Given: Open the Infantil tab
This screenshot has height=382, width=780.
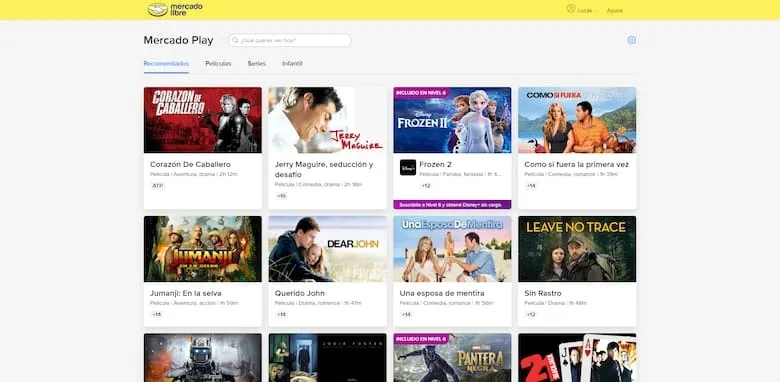Looking at the screenshot, I should 292,64.
